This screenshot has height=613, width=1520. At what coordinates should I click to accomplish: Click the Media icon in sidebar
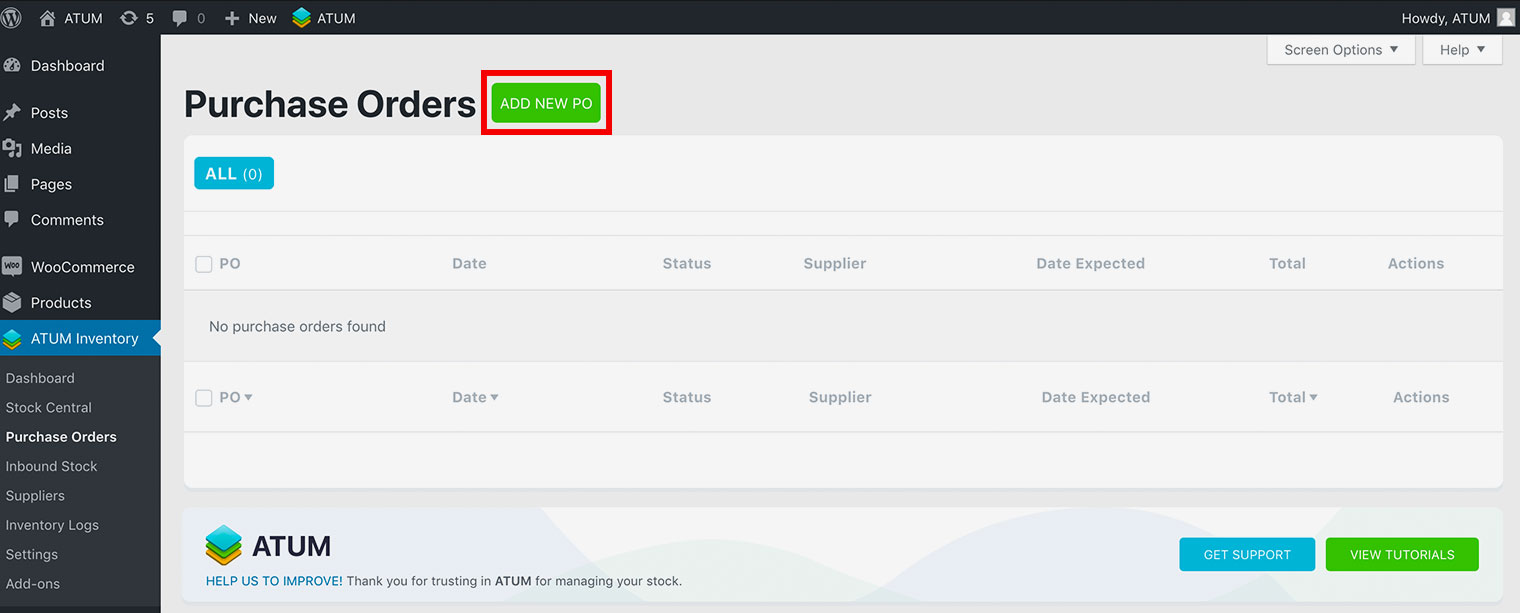click(12, 149)
